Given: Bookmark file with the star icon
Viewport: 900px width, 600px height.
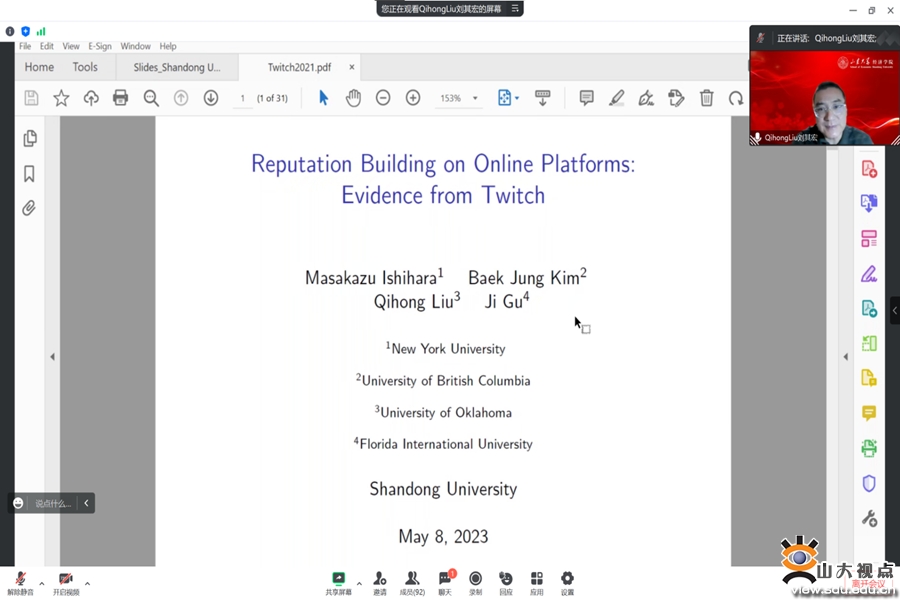Looking at the screenshot, I should [x=61, y=98].
